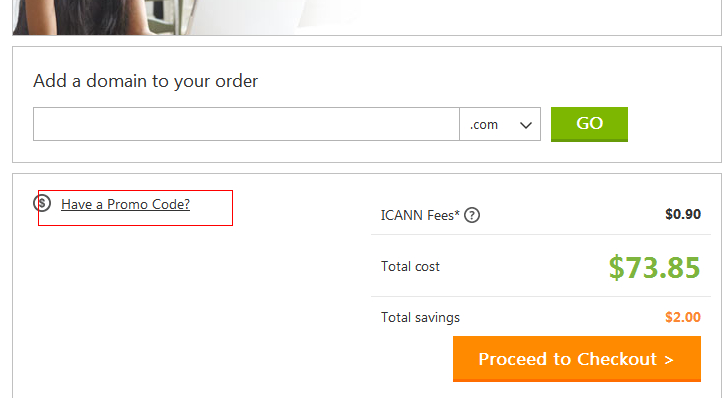Click the dollar-sign promo code icon
Viewport: 725px width, 398px height.
42,203
